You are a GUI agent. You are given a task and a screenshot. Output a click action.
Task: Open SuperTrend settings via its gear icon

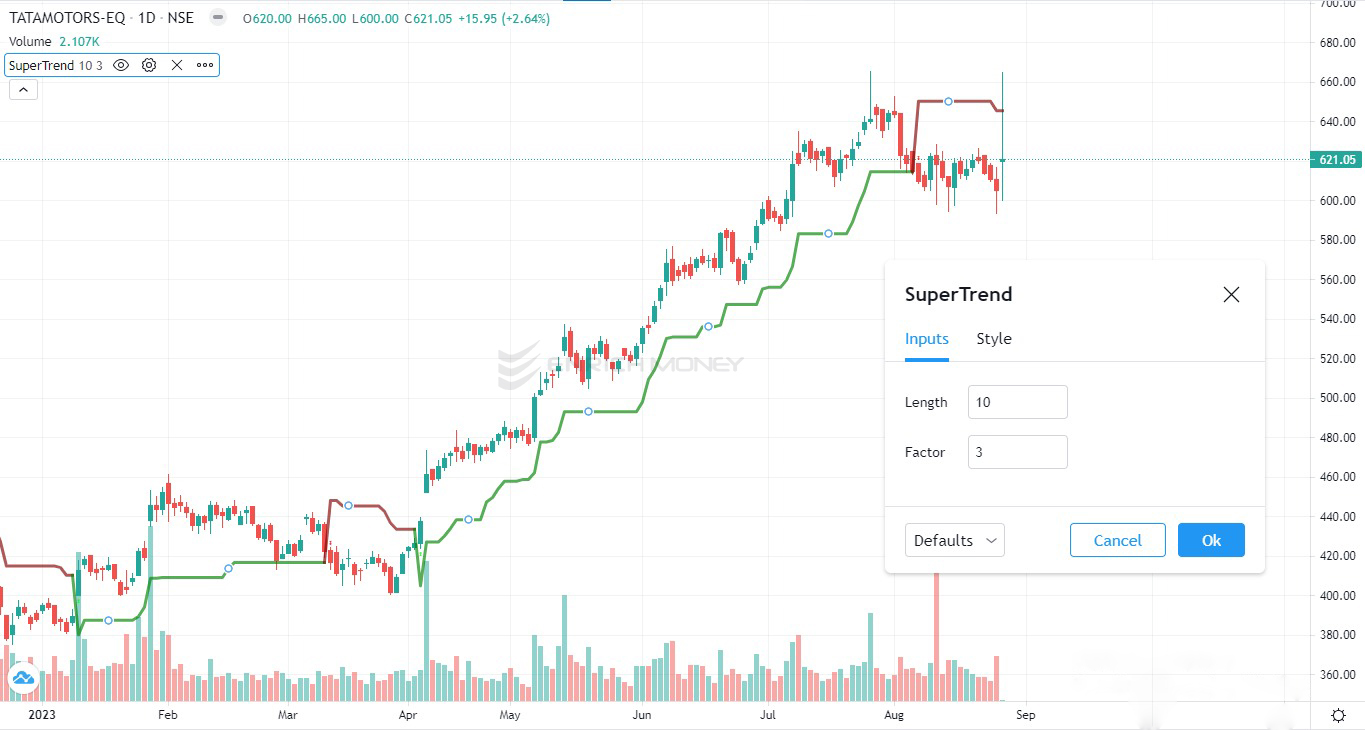pos(148,65)
